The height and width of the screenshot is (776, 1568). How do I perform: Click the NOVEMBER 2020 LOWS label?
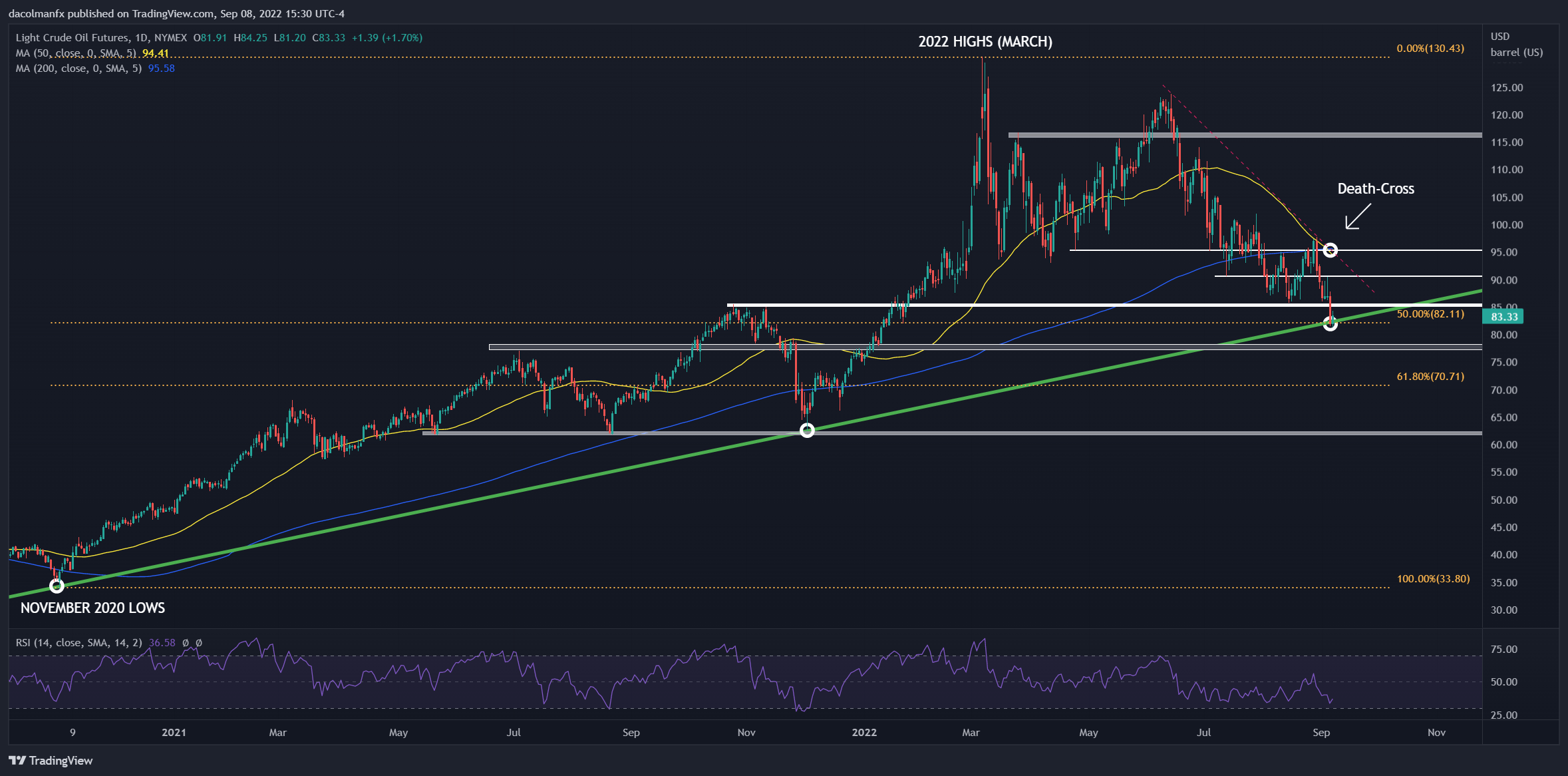[x=92, y=608]
